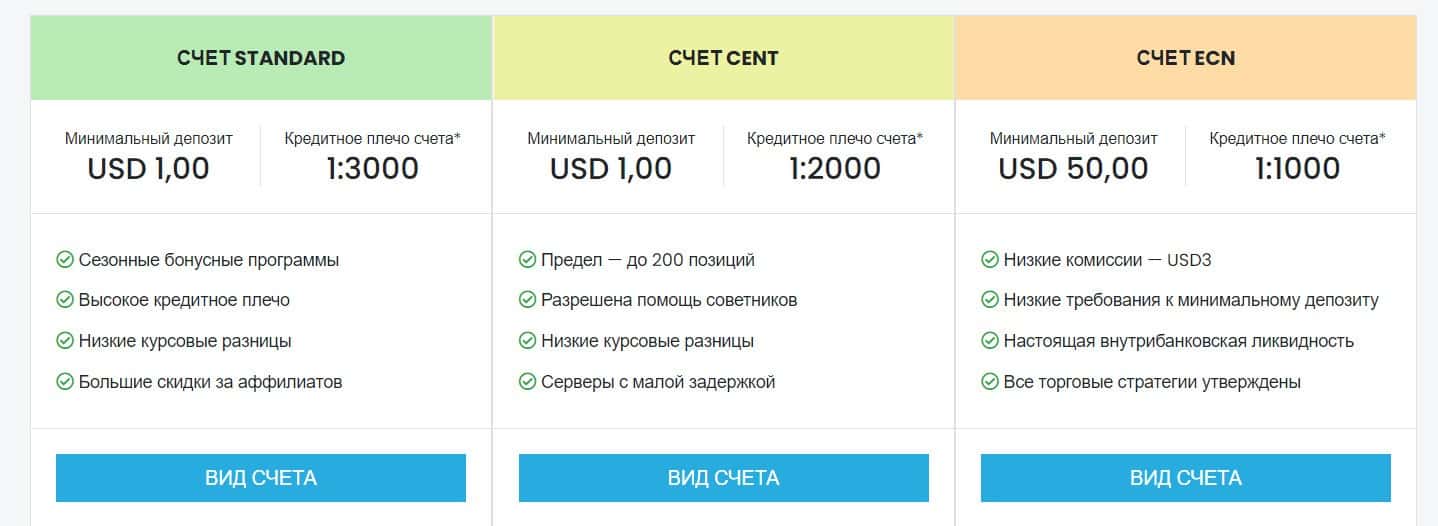The image size is (1438, 526).
Task: Open ВИД СЧЕТА for the ECN account
Action: (x=1185, y=478)
